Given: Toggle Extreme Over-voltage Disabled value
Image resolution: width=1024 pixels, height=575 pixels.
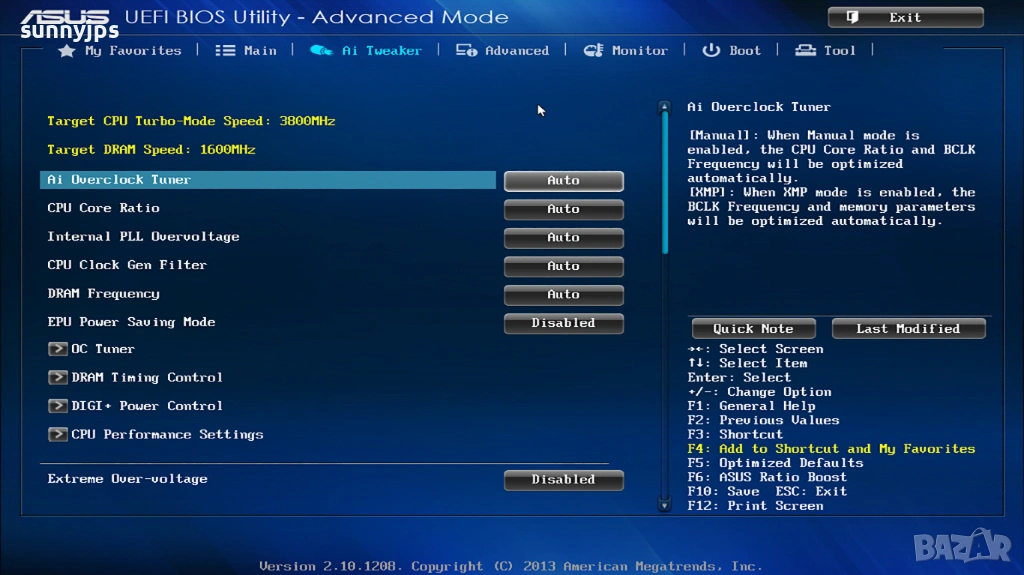Looking at the screenshot, I should coord(563,480).
